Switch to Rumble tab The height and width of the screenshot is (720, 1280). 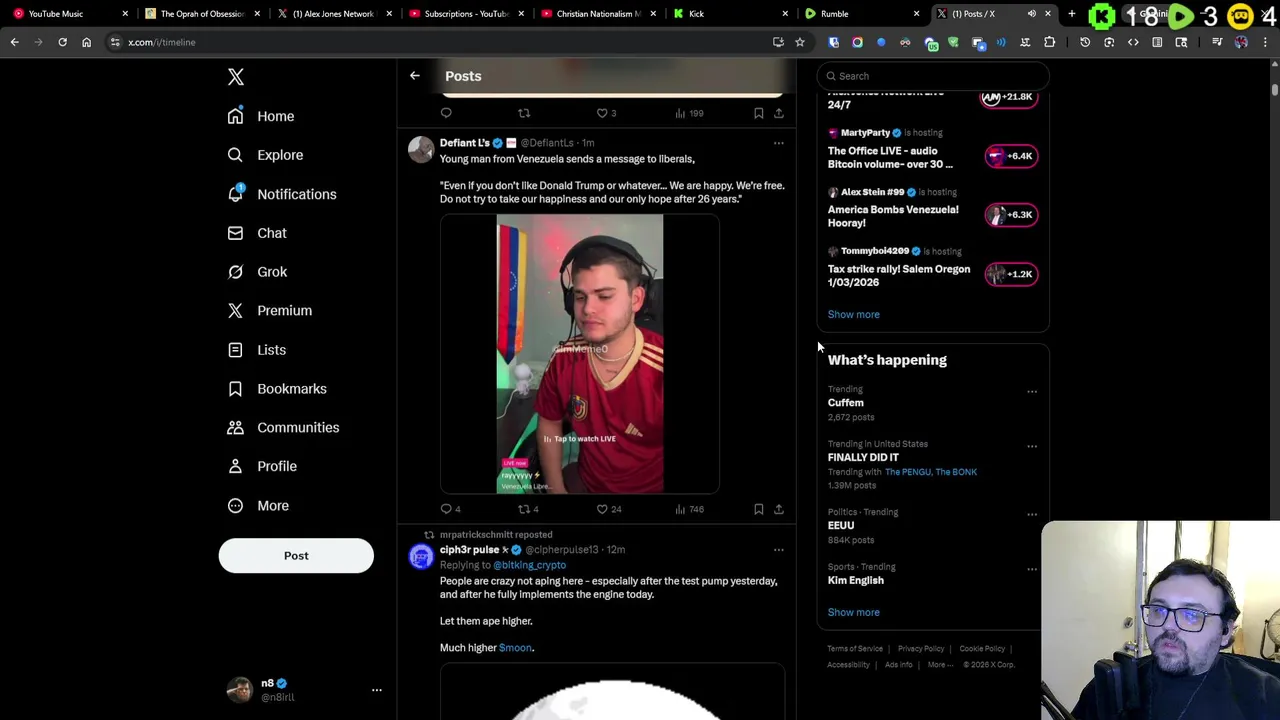[x=860, y=14]
